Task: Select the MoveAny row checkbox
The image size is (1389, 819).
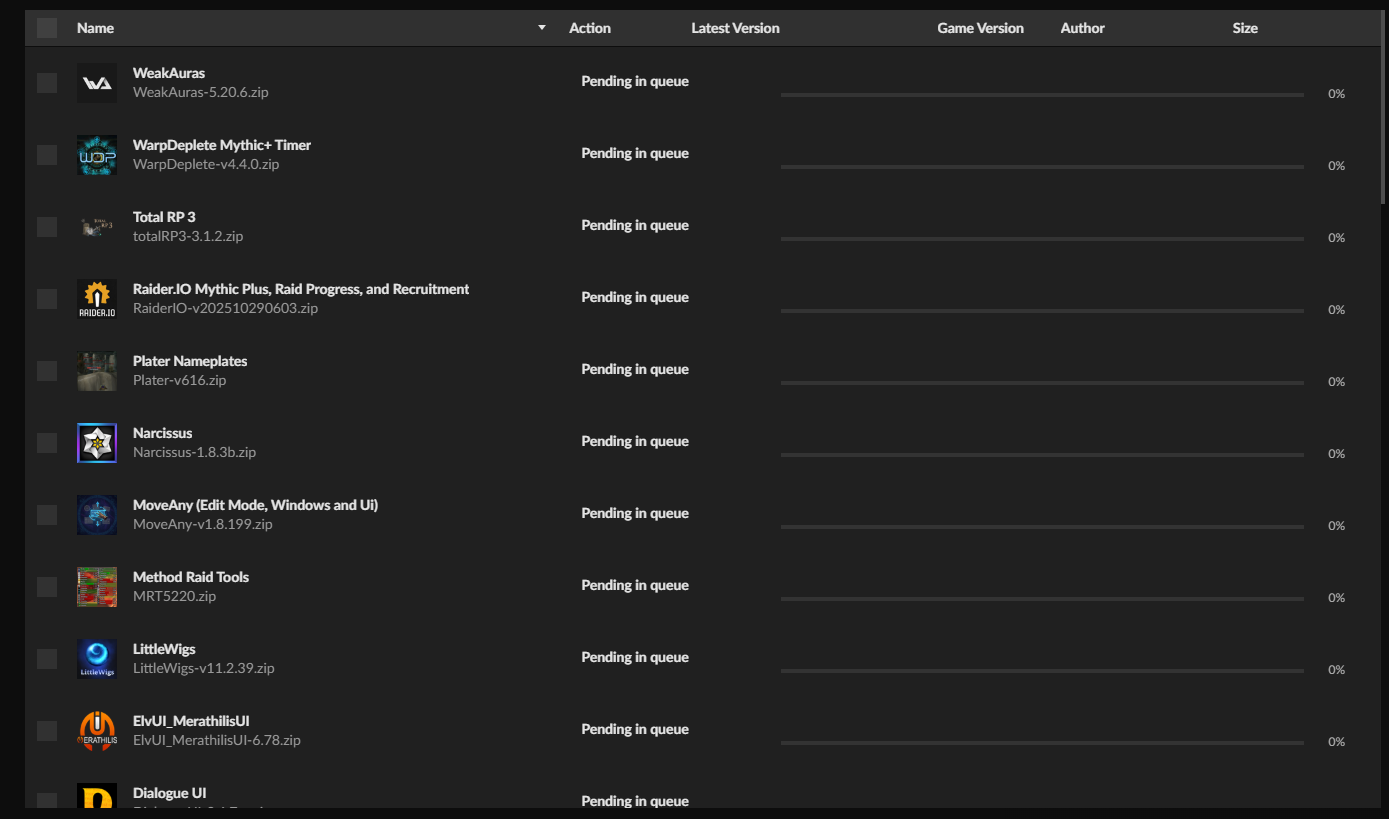Action: pyautogui.click(x=47, y=515)
